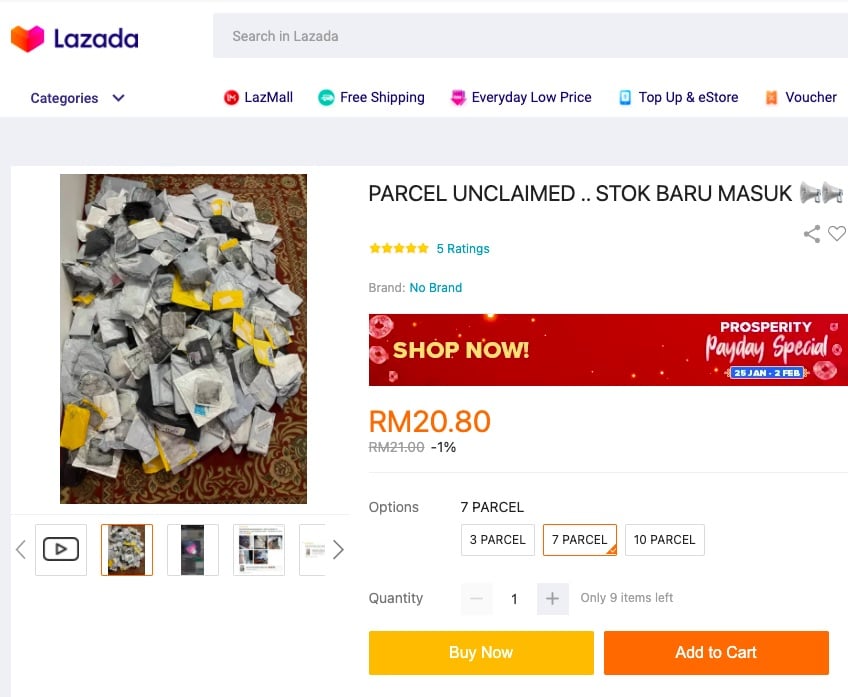The image size is (848, 697).
Task: Choose the 10 PARCEL option
Action: coord(664,540)
